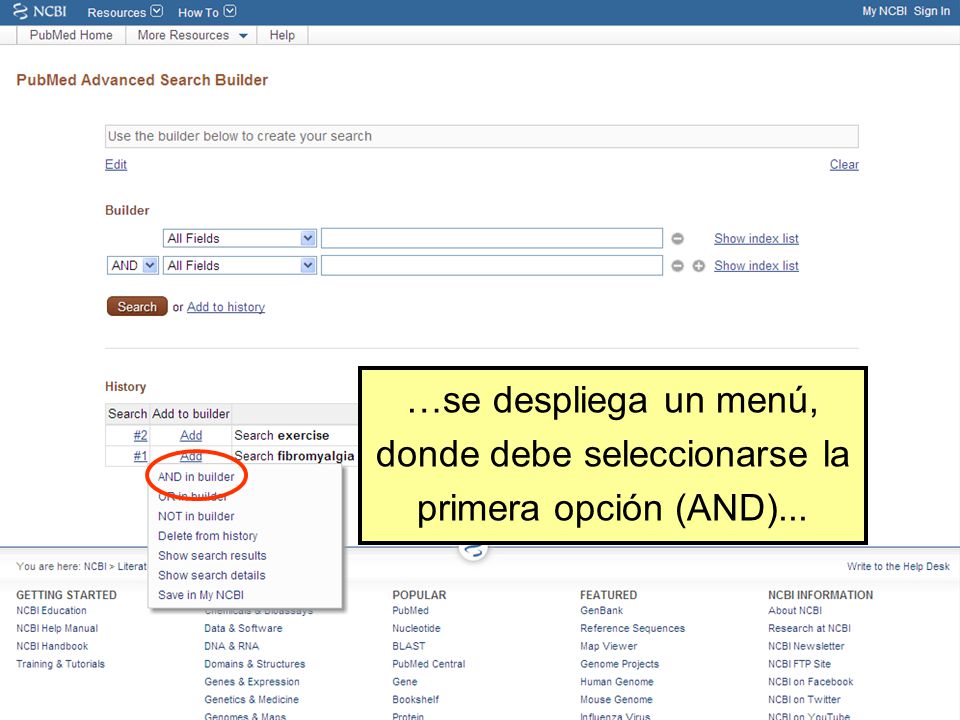Click Write to the Help Desk
The height and width of the screenshot is (720, 960).
point(898,566)
